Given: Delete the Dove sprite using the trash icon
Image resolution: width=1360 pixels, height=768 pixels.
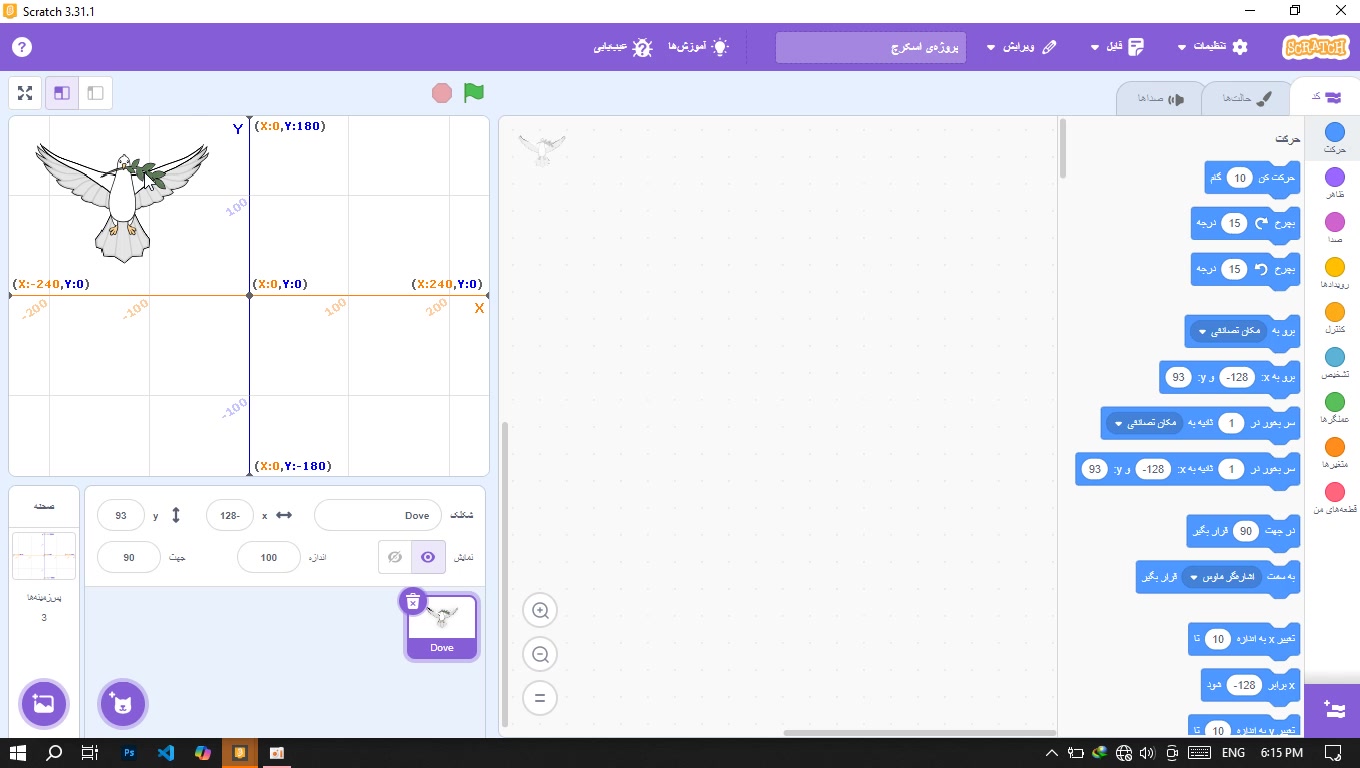Looking at the screenshot, I should tap(412, 601).
